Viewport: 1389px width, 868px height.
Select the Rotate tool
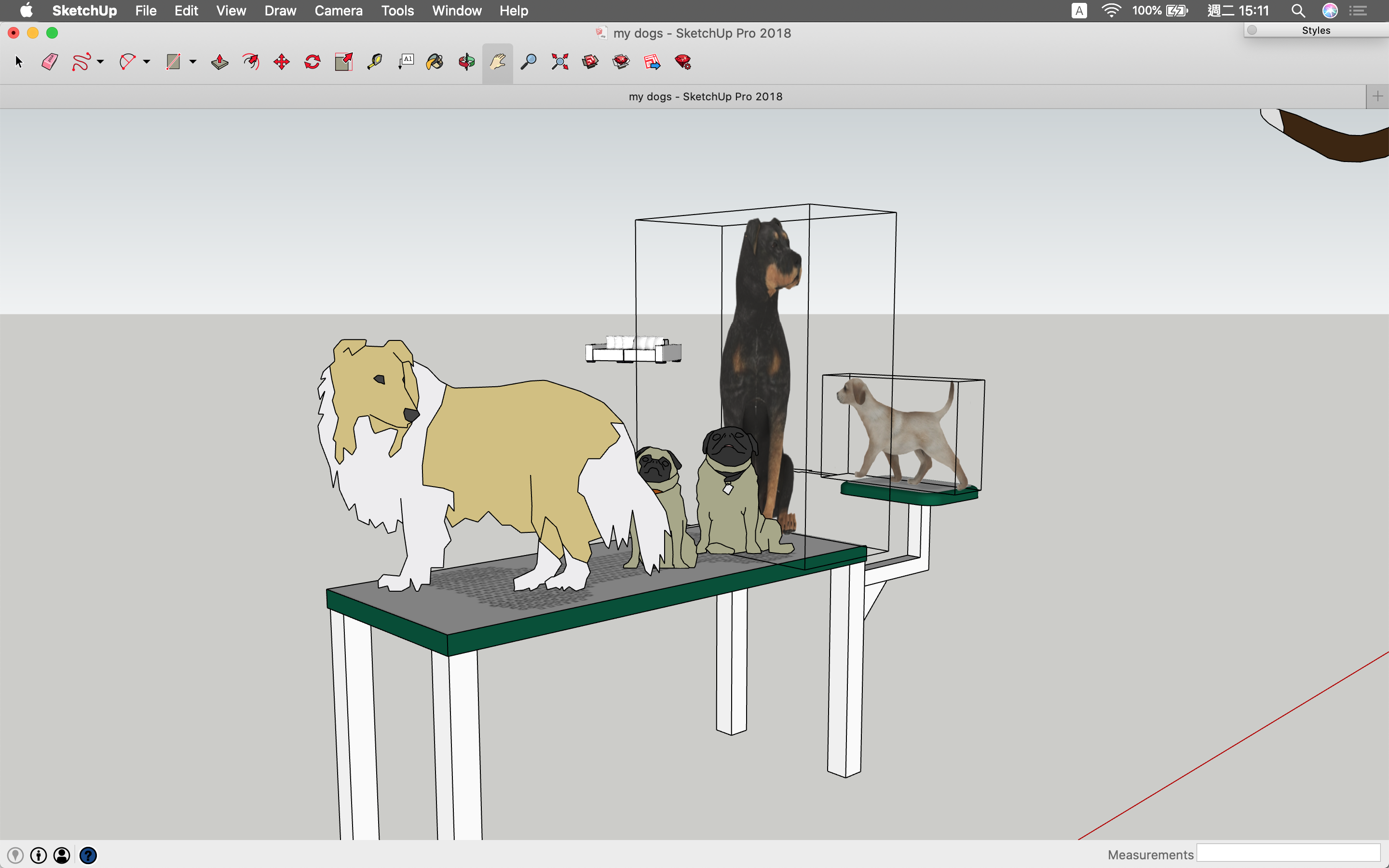312,62
